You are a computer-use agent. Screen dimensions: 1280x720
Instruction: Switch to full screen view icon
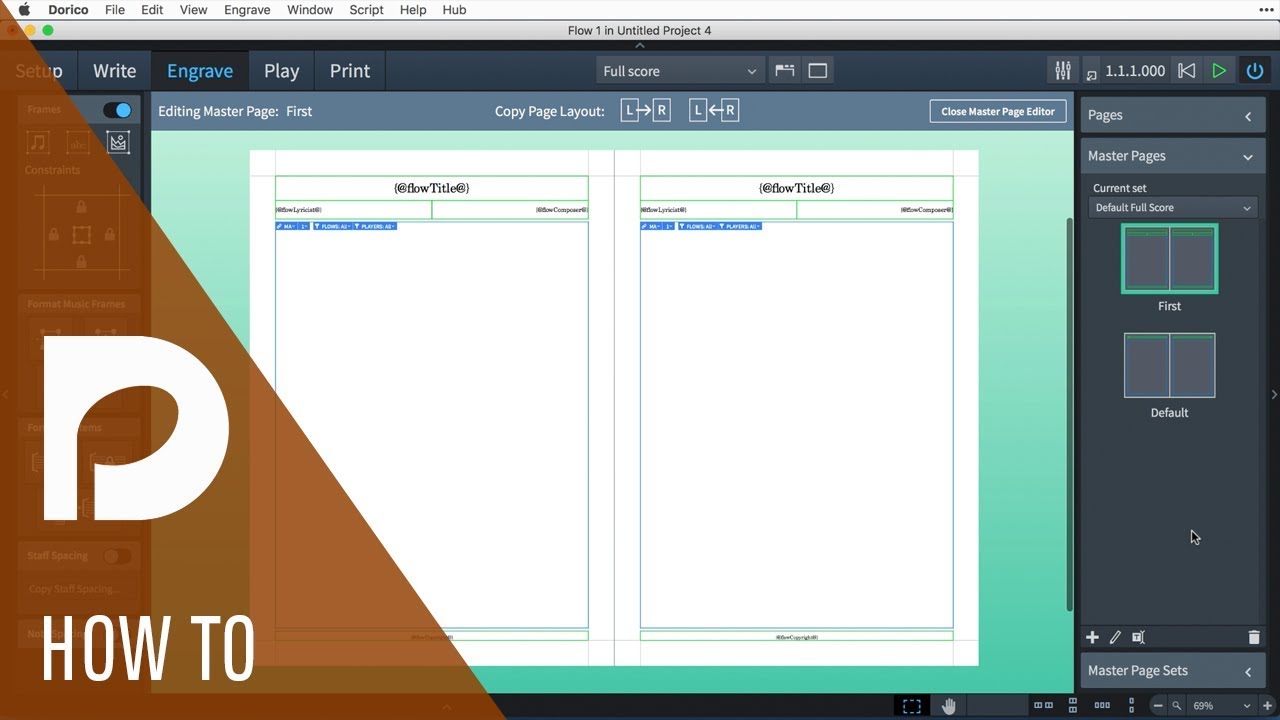[x=818, y=71]
